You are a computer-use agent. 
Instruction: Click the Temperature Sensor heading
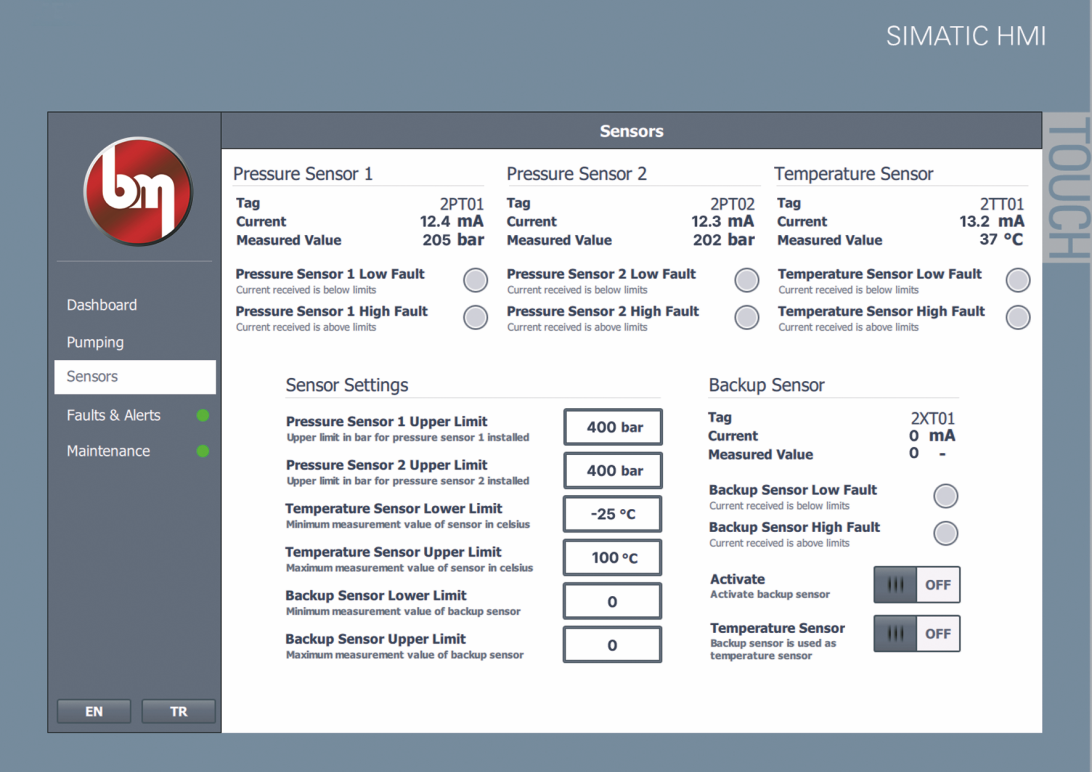pyautogui.click(x=854, y=174)
